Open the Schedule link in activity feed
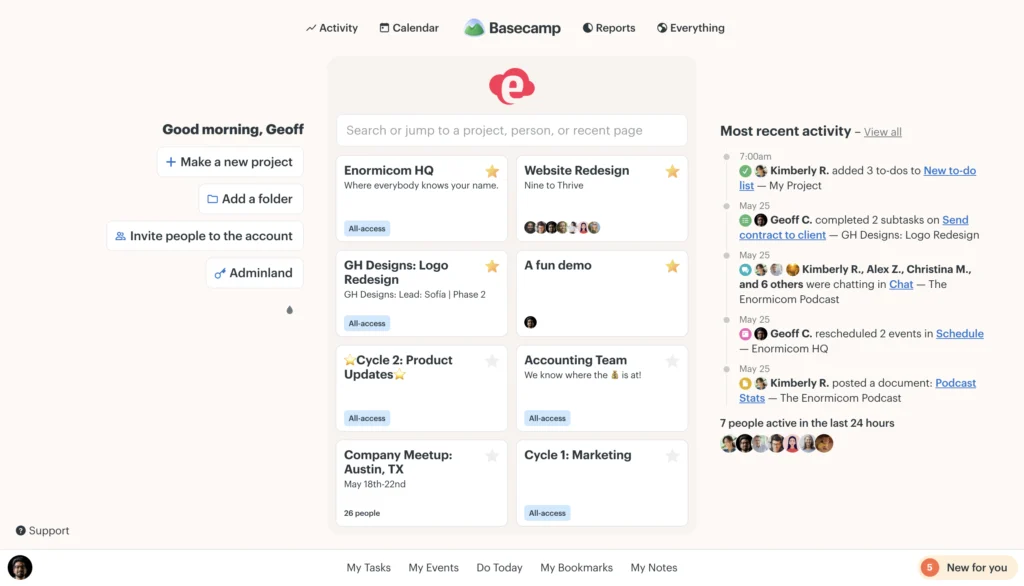 coord(959,334)
